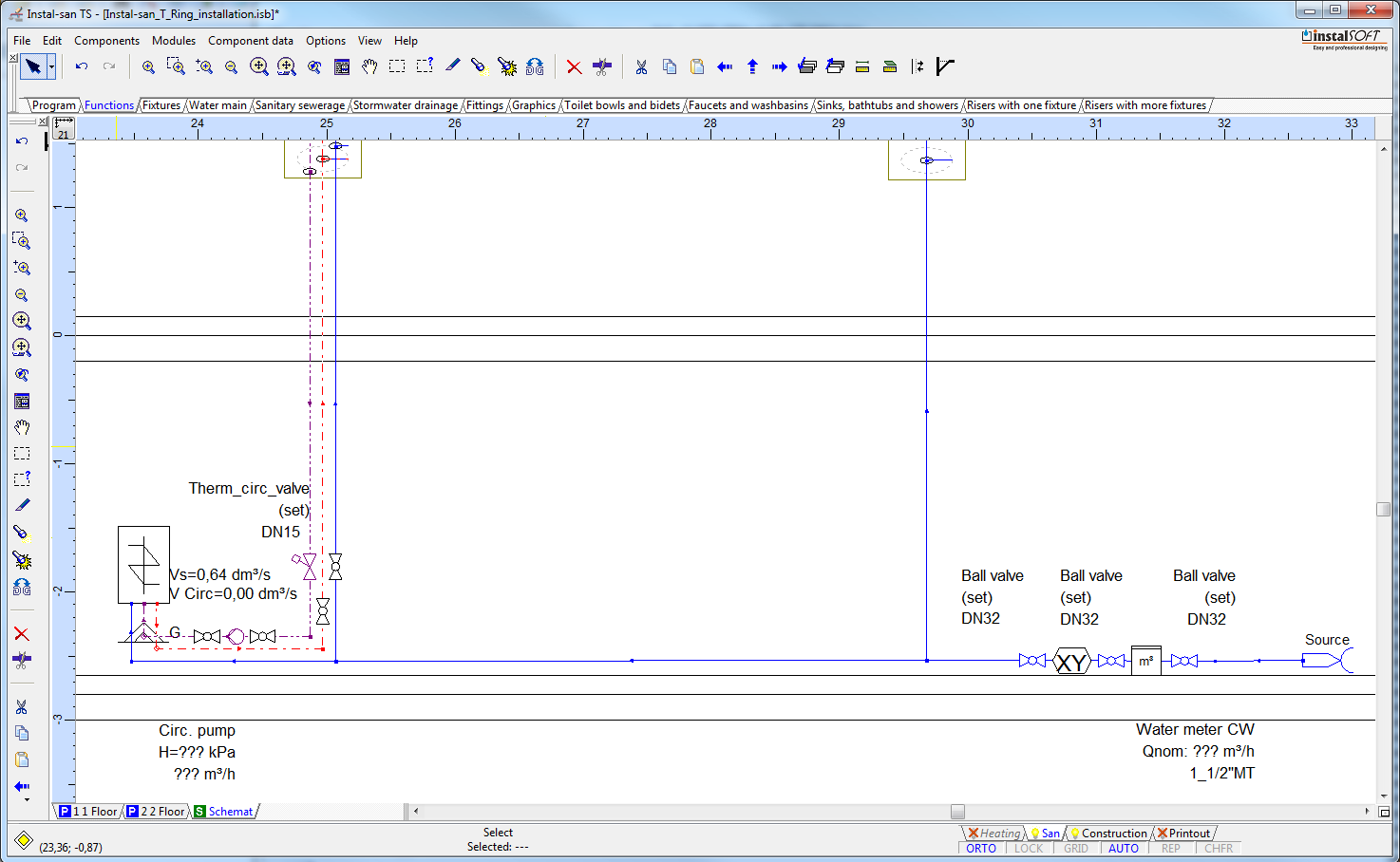Toggle LOCK mode in status bar

(x=1029, y=849)
